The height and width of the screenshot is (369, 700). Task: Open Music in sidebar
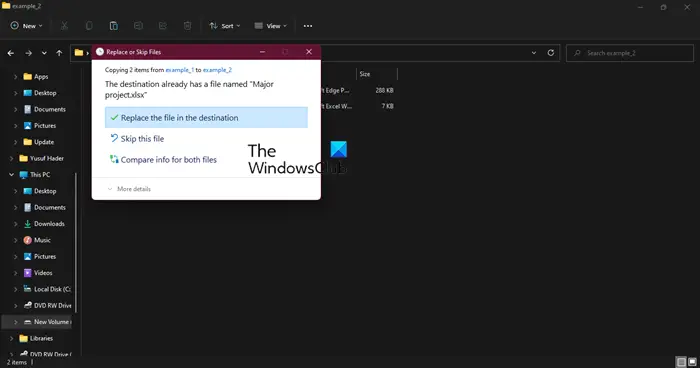click(x=42, y=240)
